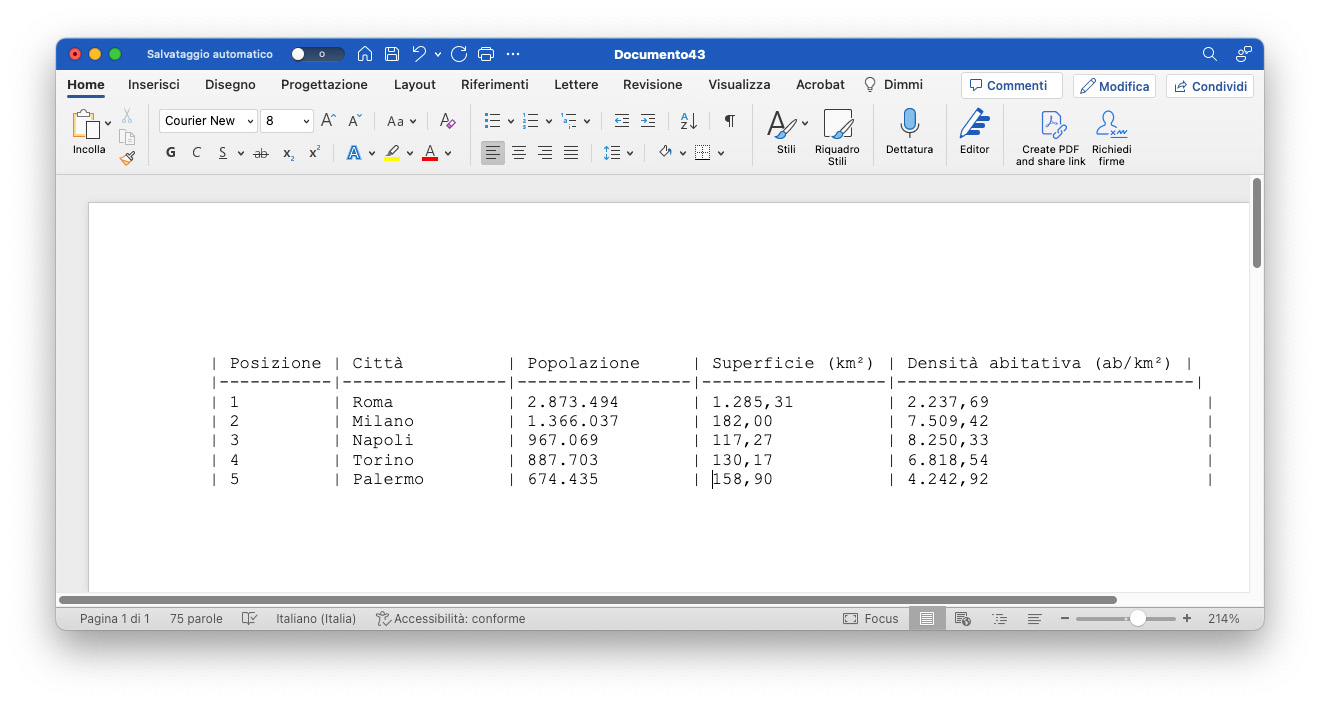Viewport: 1320px width, 704px height.
Task: Open the Courier New font dropdown
Action: [x=208, y=121]
